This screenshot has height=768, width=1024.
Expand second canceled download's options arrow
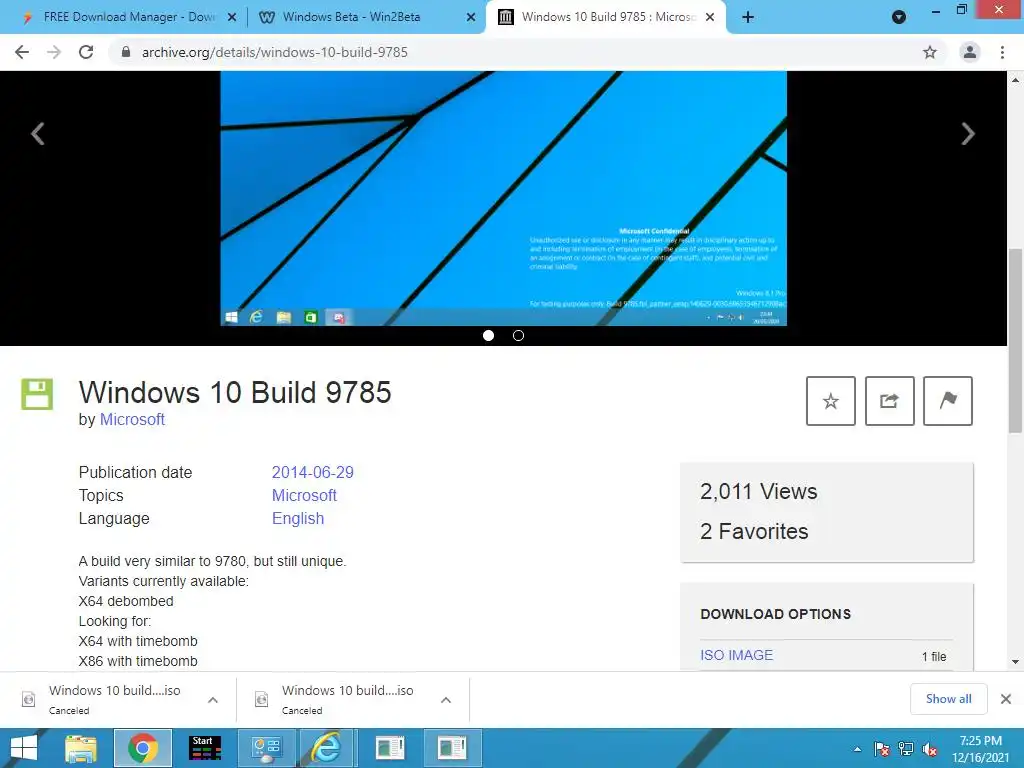(x=446, y=700)
